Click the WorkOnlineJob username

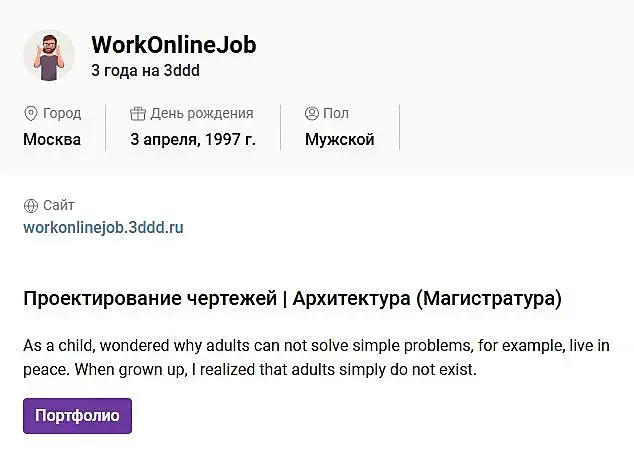pyautogui.click(x=173, y=45)
